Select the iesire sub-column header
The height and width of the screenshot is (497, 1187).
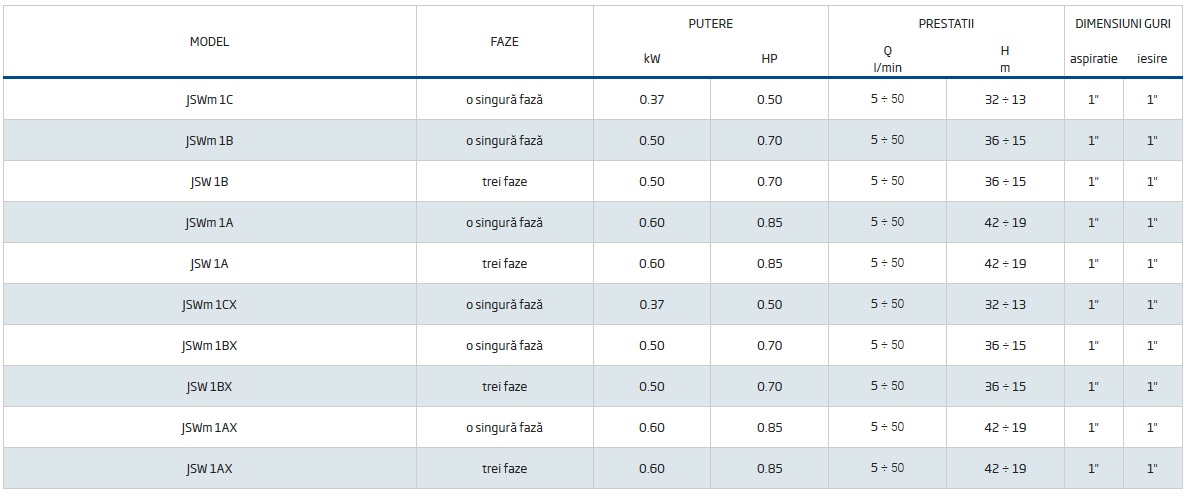coord(1152,59)
